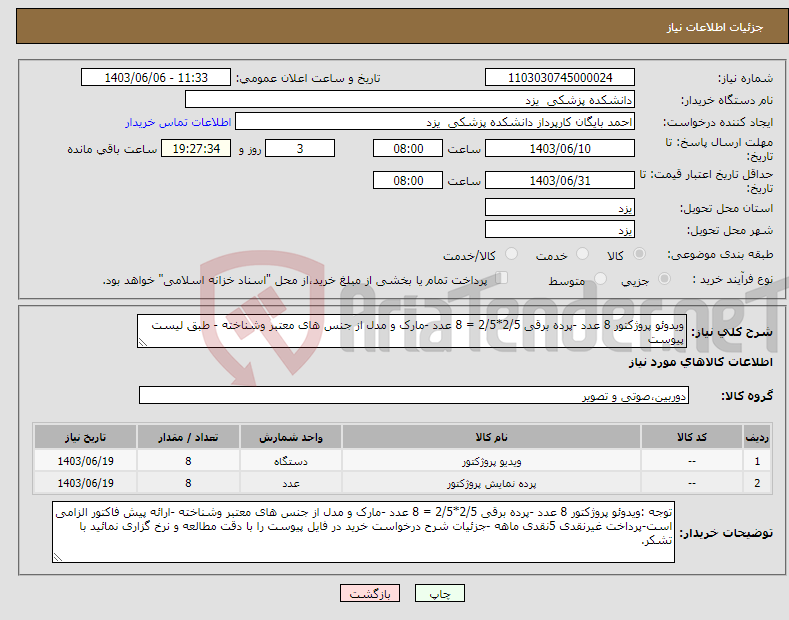Click the پرده نمایش پروژکتور item name cell

click(491, 483)
